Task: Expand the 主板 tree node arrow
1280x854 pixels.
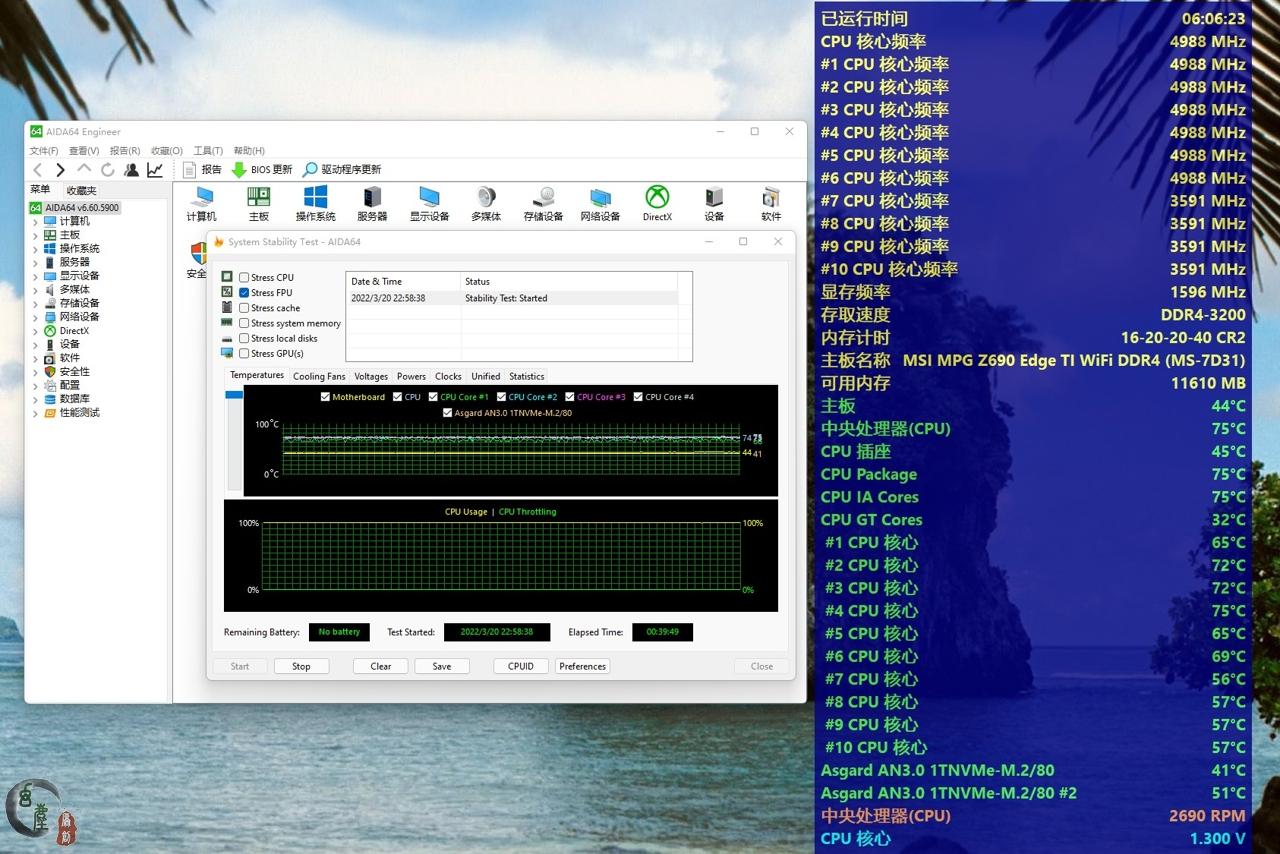Action: click(36, 235)
